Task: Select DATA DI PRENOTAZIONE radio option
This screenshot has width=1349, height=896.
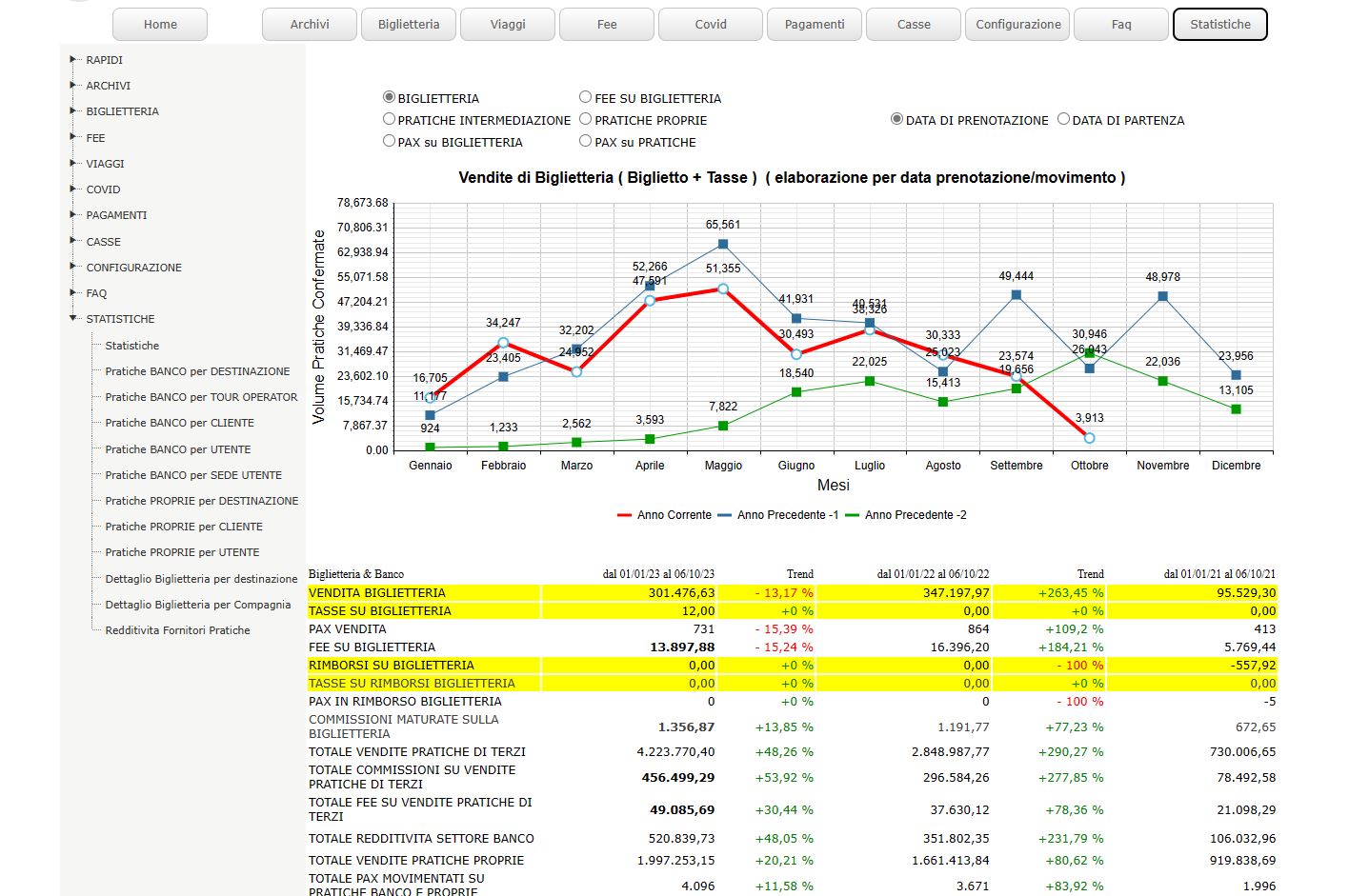Action: [x=896, y=119]
